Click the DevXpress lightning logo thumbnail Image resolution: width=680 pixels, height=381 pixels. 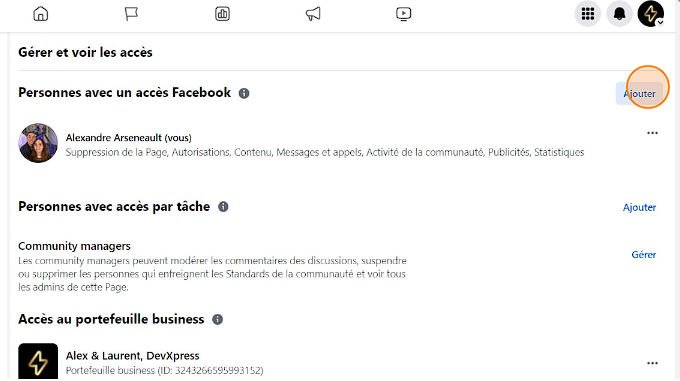click(38, 362)
